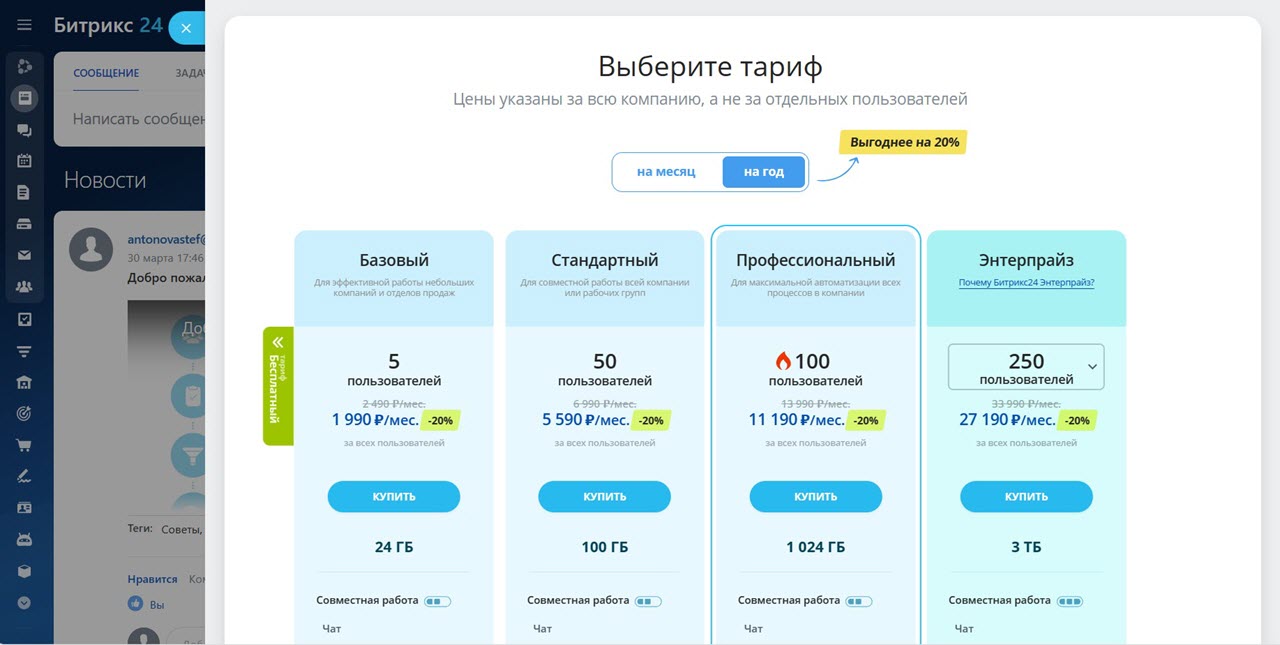Open «Почему Битрикс24 Энтерпрайз?» link

click(x=1026, y=283)
